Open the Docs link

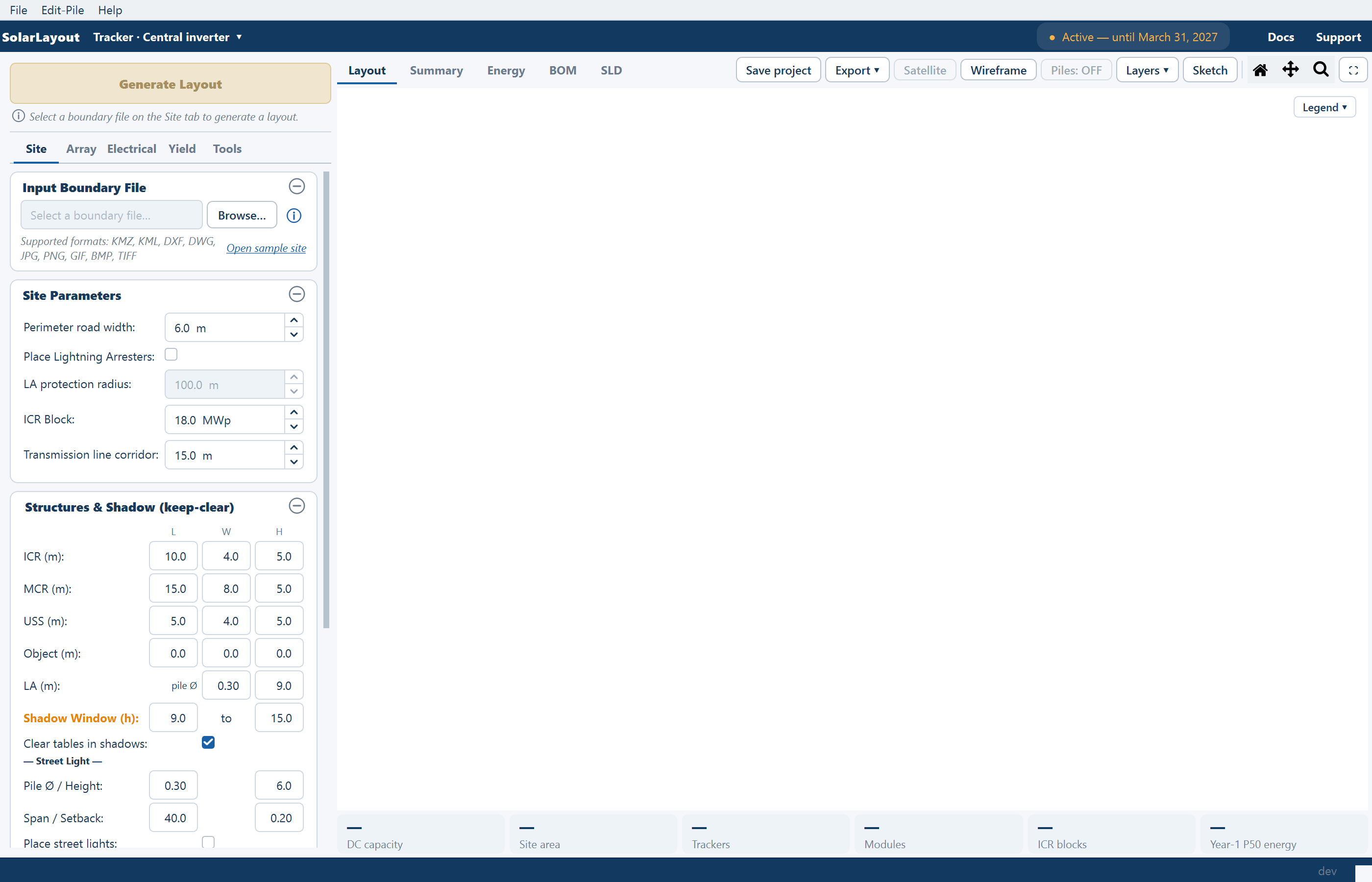coord(1280,37)
